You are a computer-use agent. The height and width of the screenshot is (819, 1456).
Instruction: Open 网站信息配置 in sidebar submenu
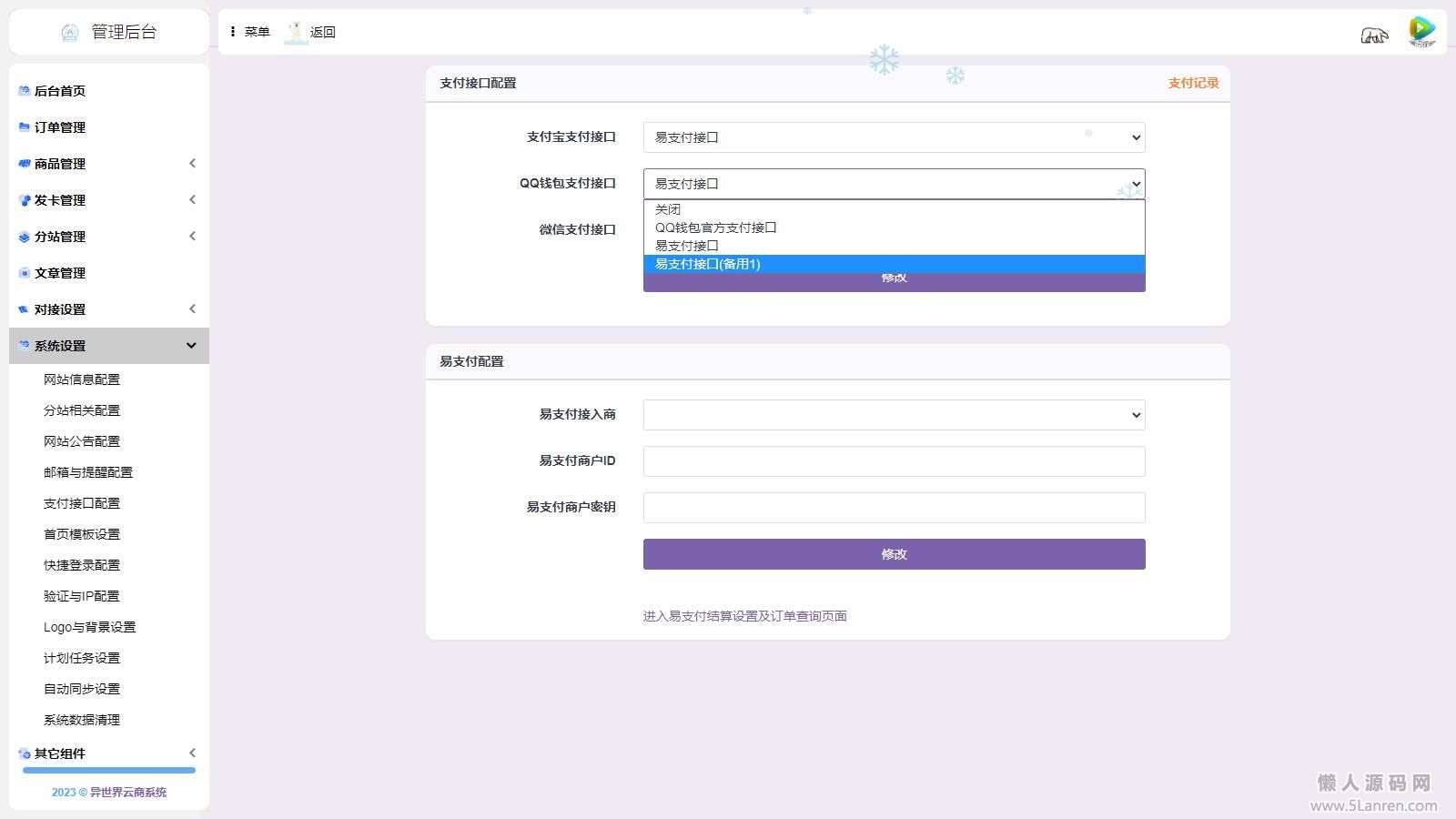[82, 379]
